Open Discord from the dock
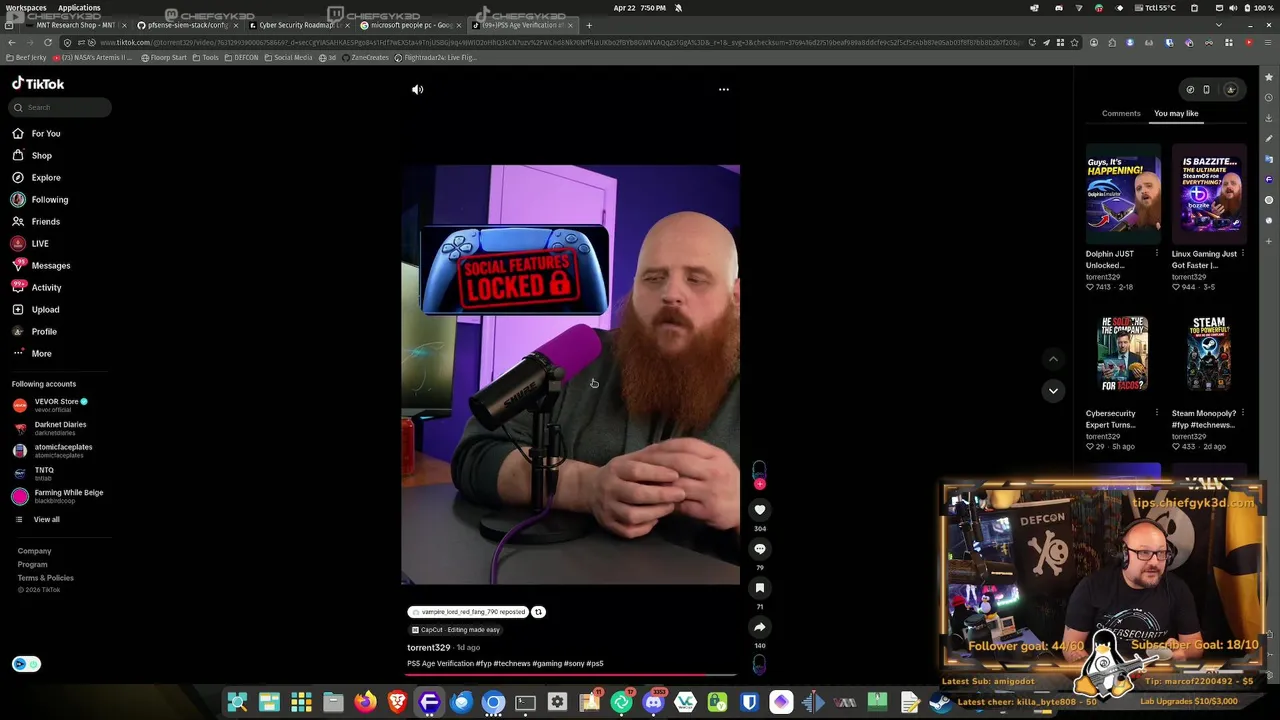 tap(653, 703)
